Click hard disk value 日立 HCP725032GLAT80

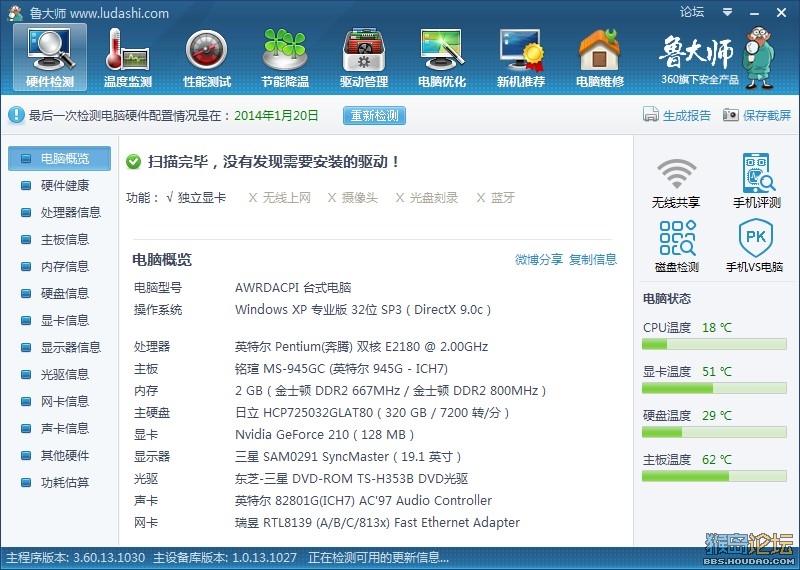[372, 412]
